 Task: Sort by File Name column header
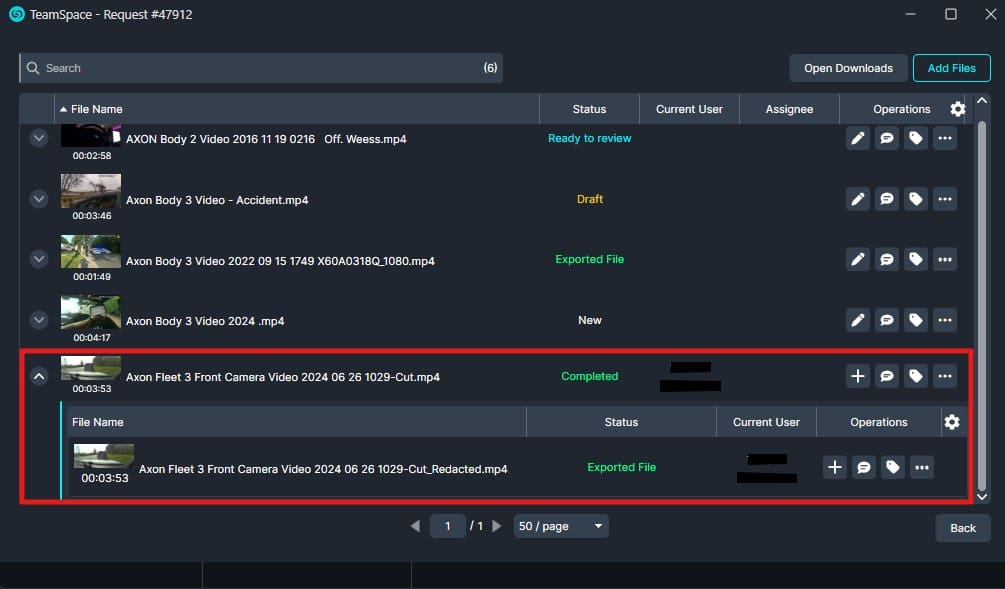click(x=97, y=109)
